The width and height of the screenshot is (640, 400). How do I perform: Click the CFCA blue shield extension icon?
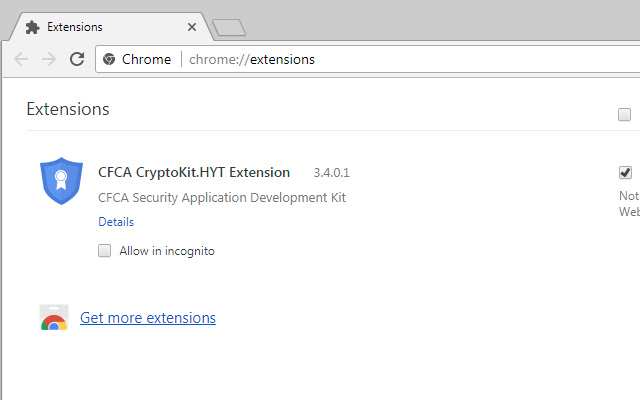(60, 179)
